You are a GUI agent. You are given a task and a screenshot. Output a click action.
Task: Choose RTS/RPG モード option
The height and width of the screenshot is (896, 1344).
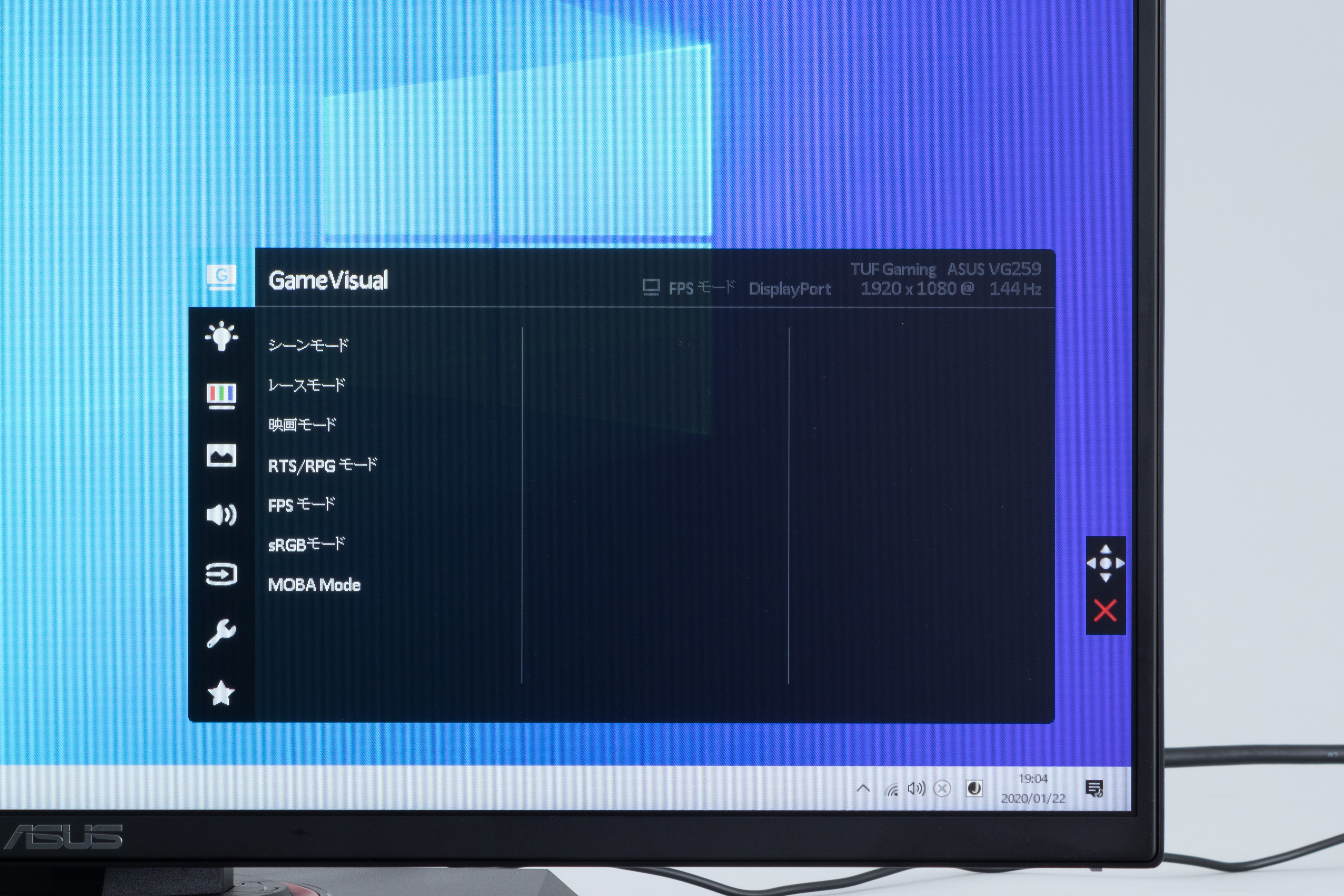point(322,465)
